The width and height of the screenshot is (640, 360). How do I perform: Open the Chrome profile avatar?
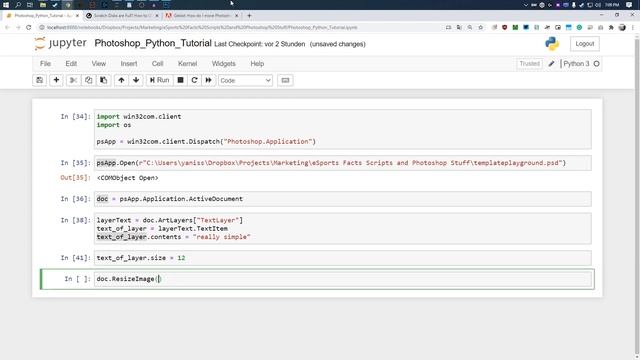pyautogui.click(x=622, y=27)
